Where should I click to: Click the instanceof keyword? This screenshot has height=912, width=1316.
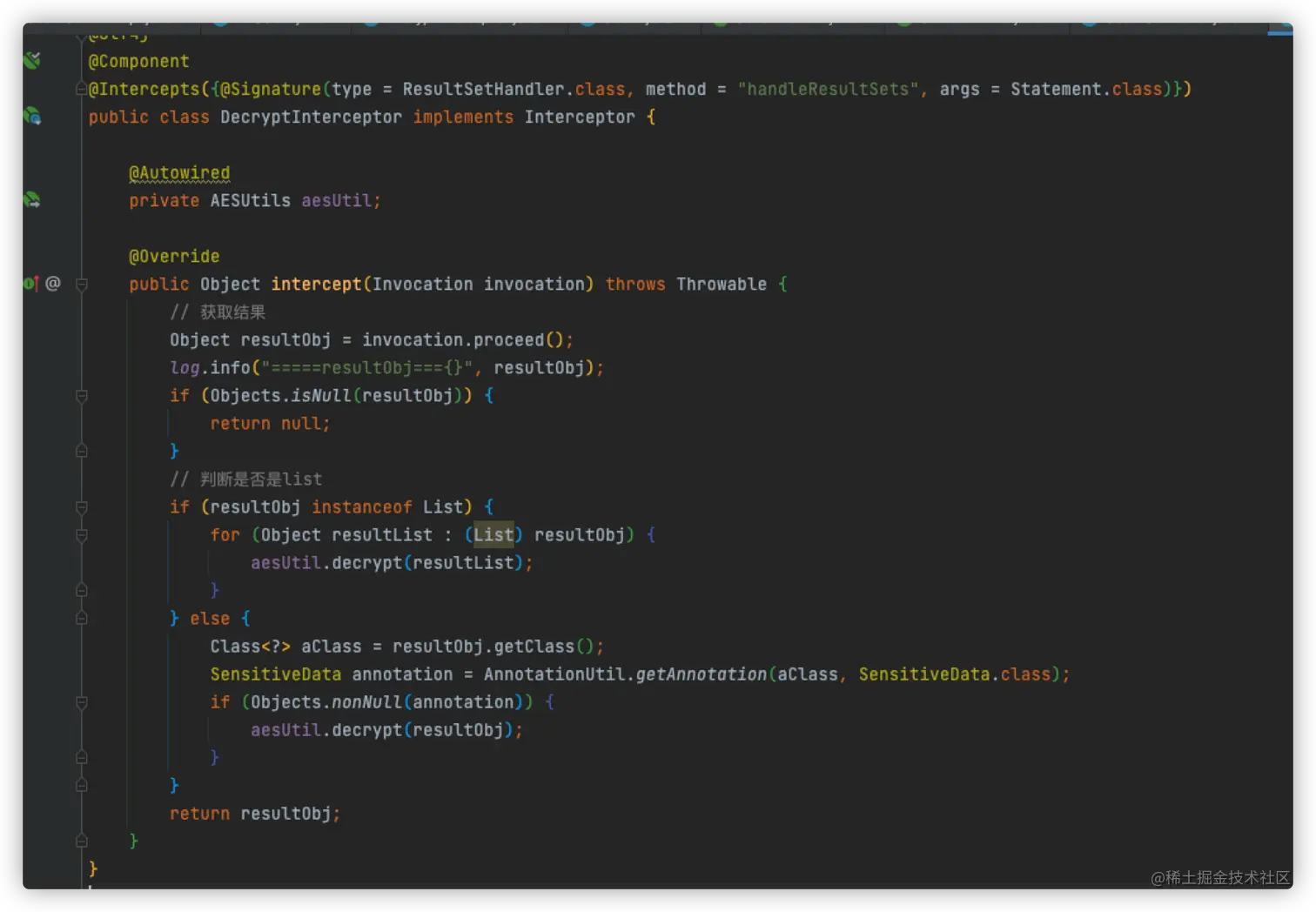[362, 506]
